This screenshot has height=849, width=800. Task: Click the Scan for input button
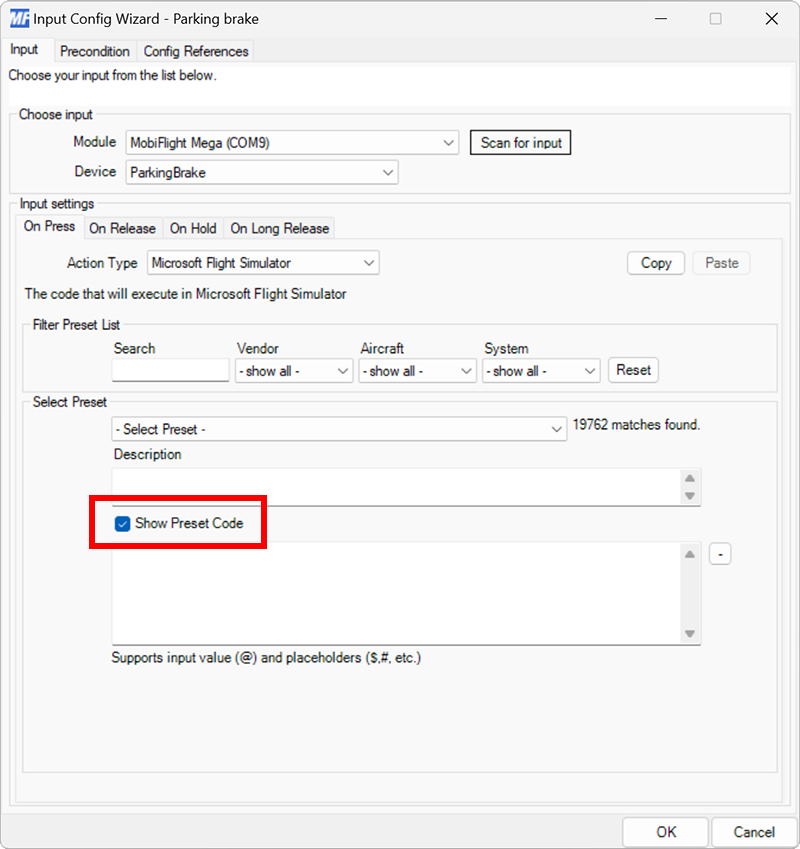point(520,142)
